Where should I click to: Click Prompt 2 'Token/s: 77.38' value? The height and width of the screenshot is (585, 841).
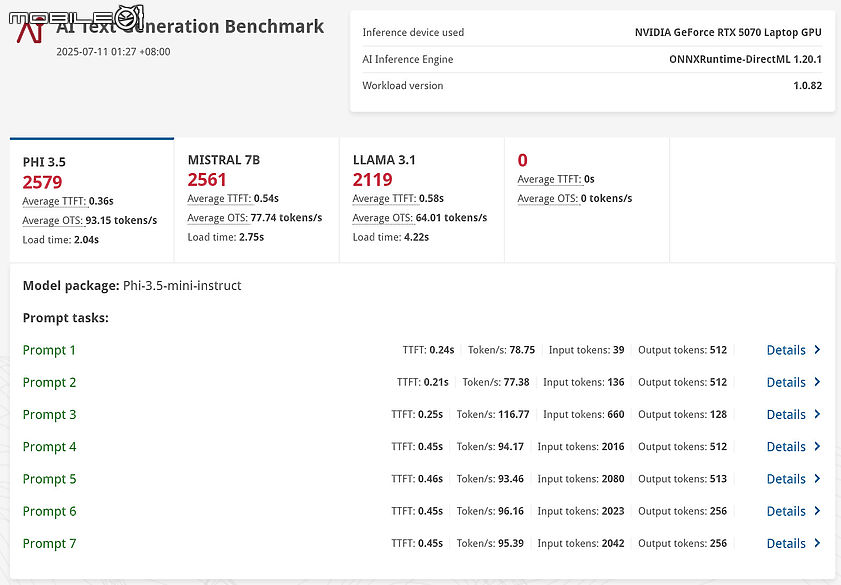tap(496, 382)
